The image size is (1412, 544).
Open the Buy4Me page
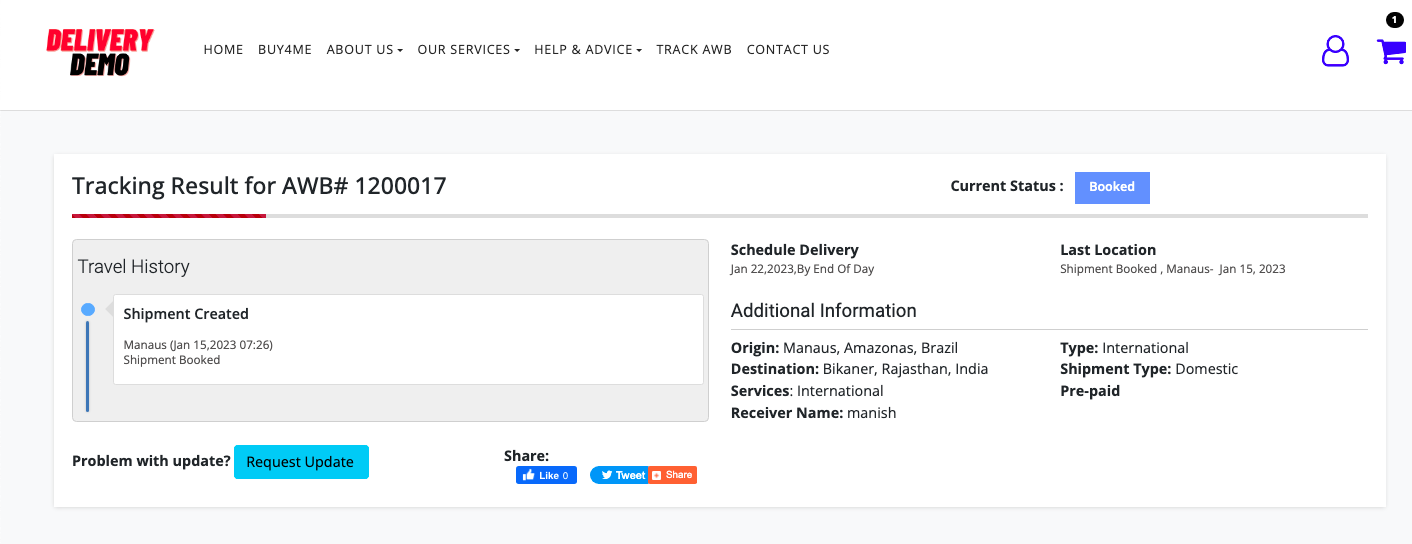click(285, 49)
